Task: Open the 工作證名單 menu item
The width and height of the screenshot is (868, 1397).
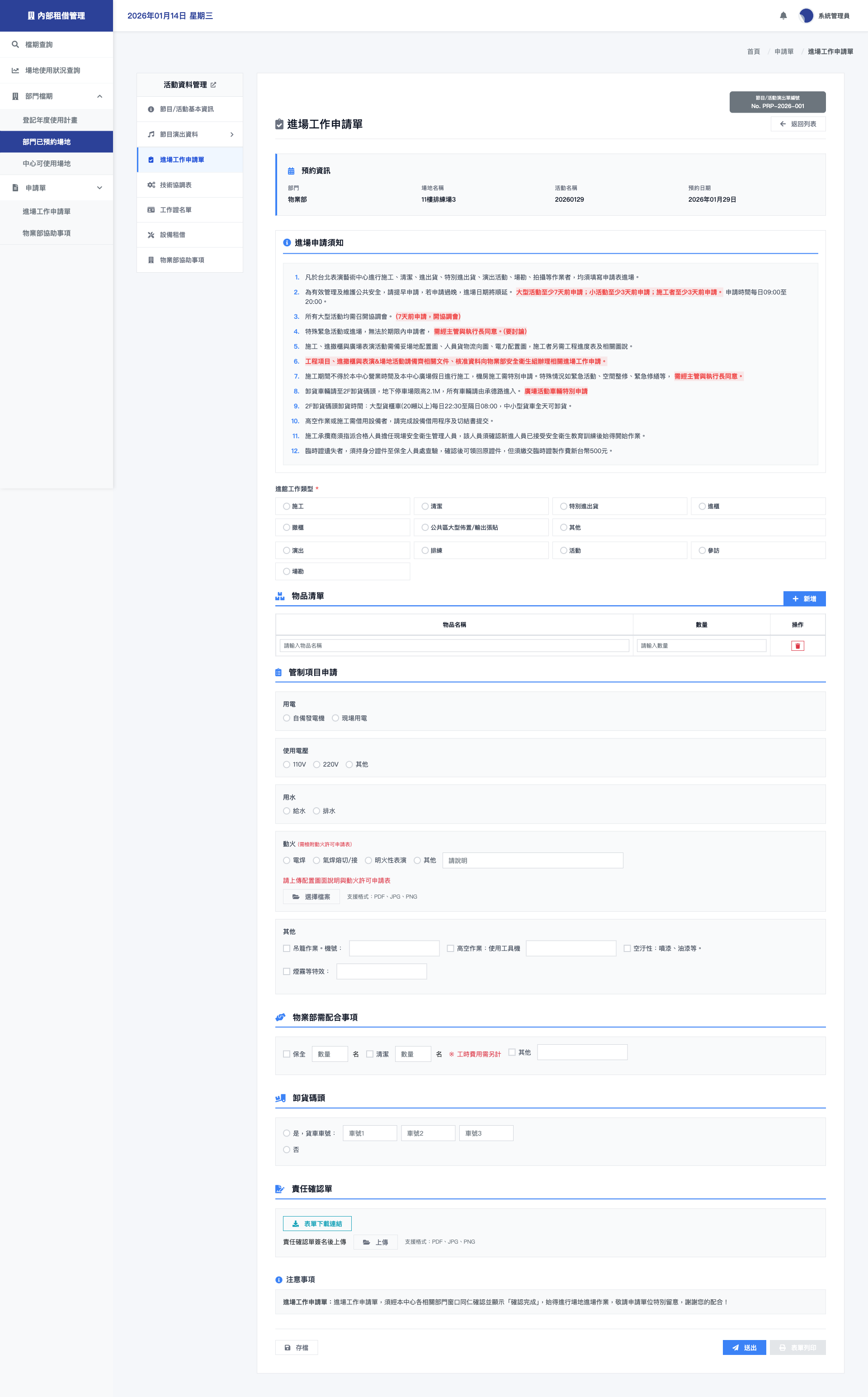Action: point(176,210)
